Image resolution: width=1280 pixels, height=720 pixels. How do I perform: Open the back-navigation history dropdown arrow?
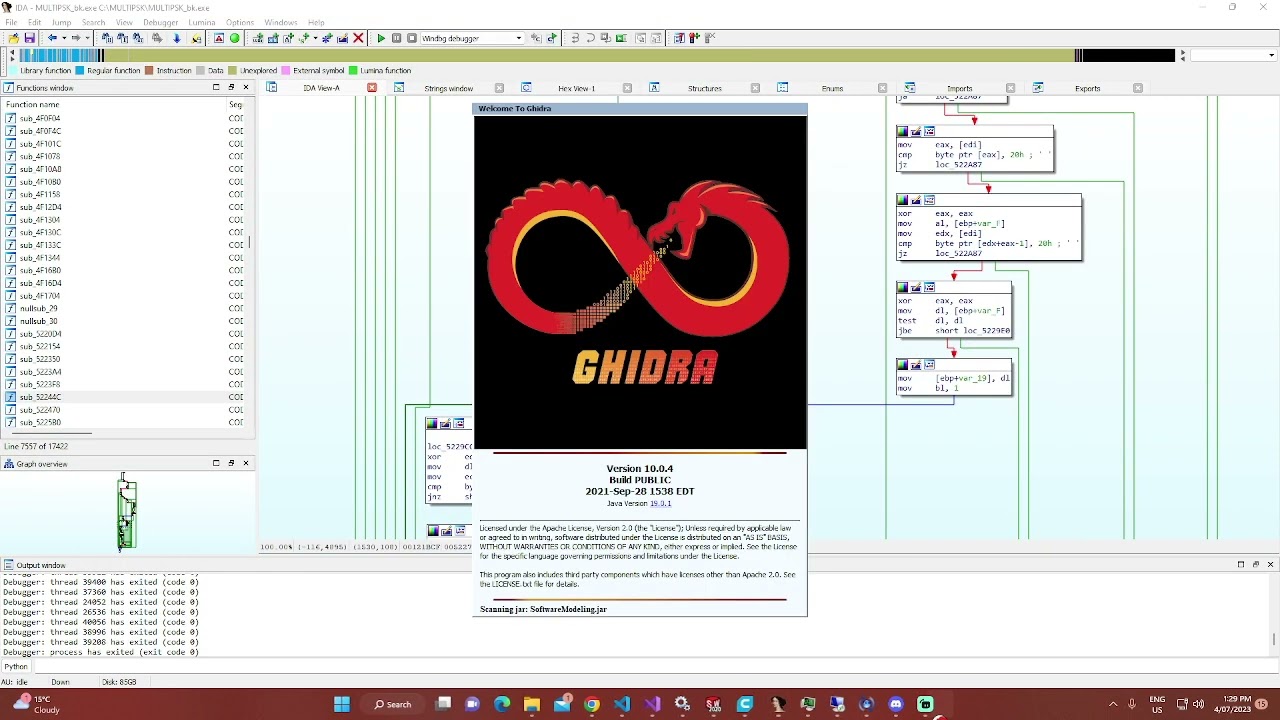click(x=63, y=38)
